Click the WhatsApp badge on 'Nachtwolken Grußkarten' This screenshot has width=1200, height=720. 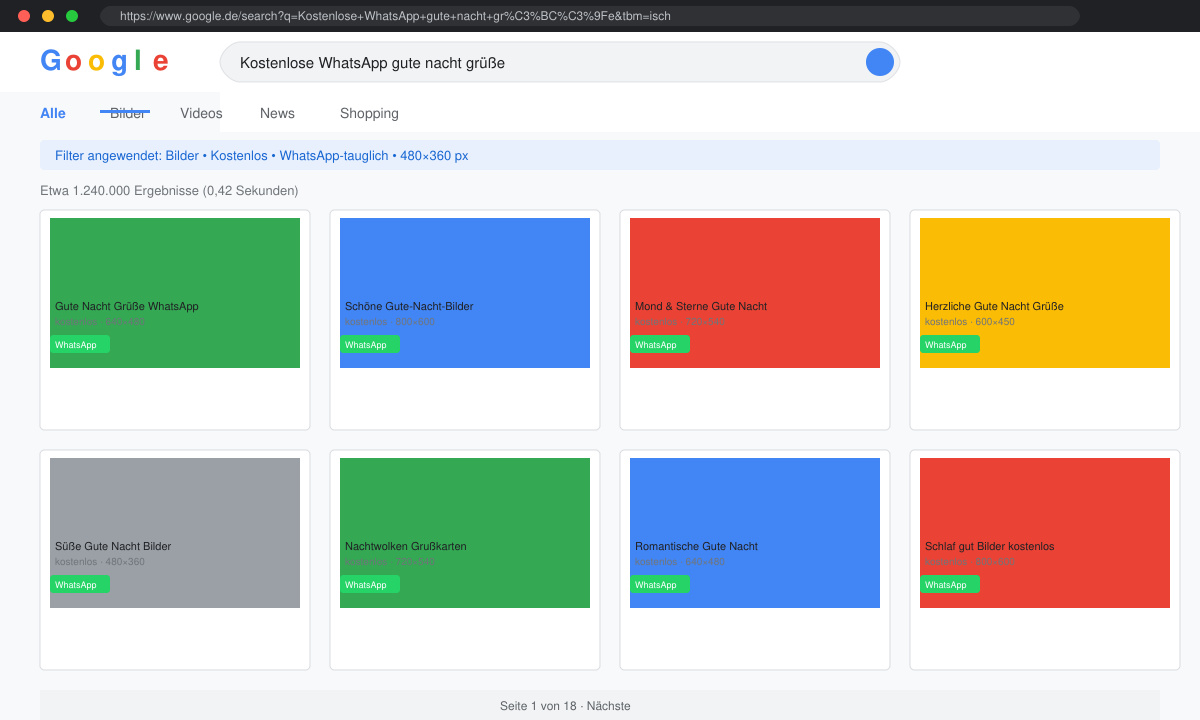(370, 584)
